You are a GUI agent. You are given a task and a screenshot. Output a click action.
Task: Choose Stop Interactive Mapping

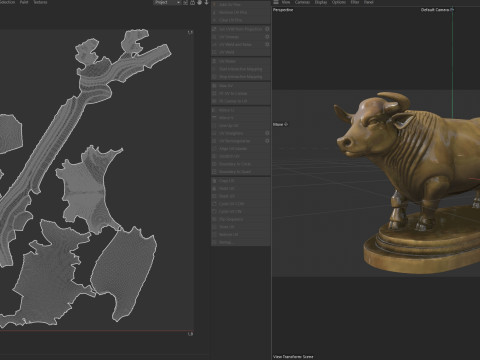pyautogui.click(x=241, y=77)
